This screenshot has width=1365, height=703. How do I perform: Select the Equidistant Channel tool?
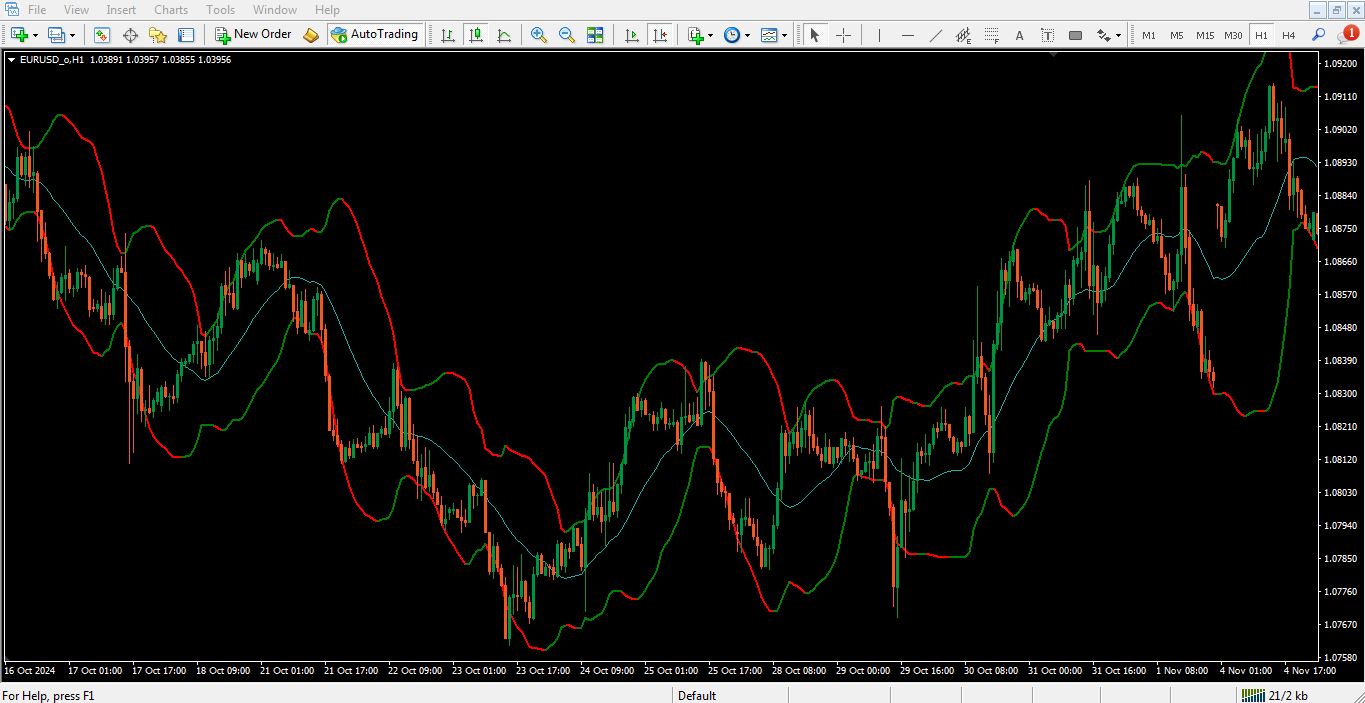(x=963, y=35)
